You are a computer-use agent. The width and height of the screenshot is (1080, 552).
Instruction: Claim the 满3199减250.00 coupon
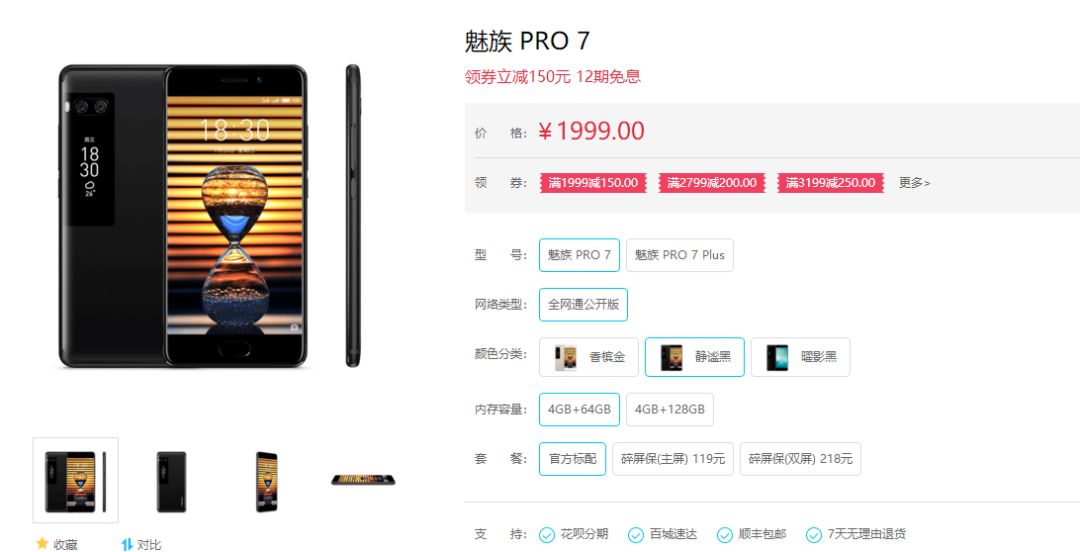point(830,183)
